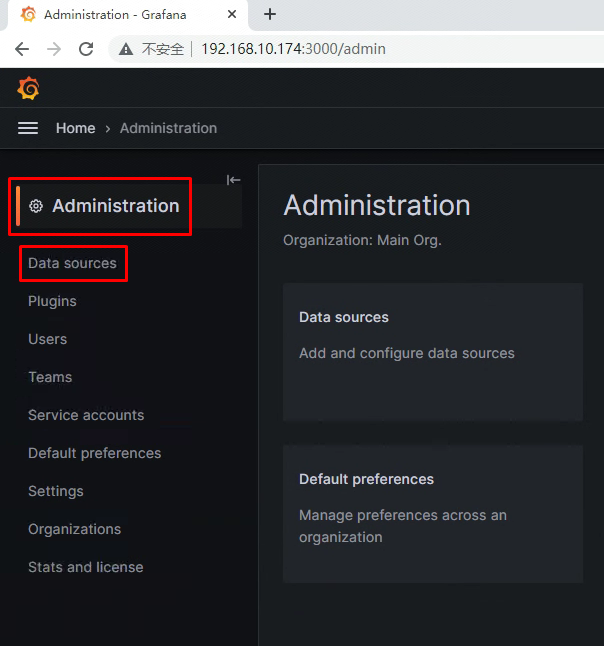Select Administration heading in the sidebar
Viewport: 604px width, 646px height.
pos(116,206)
